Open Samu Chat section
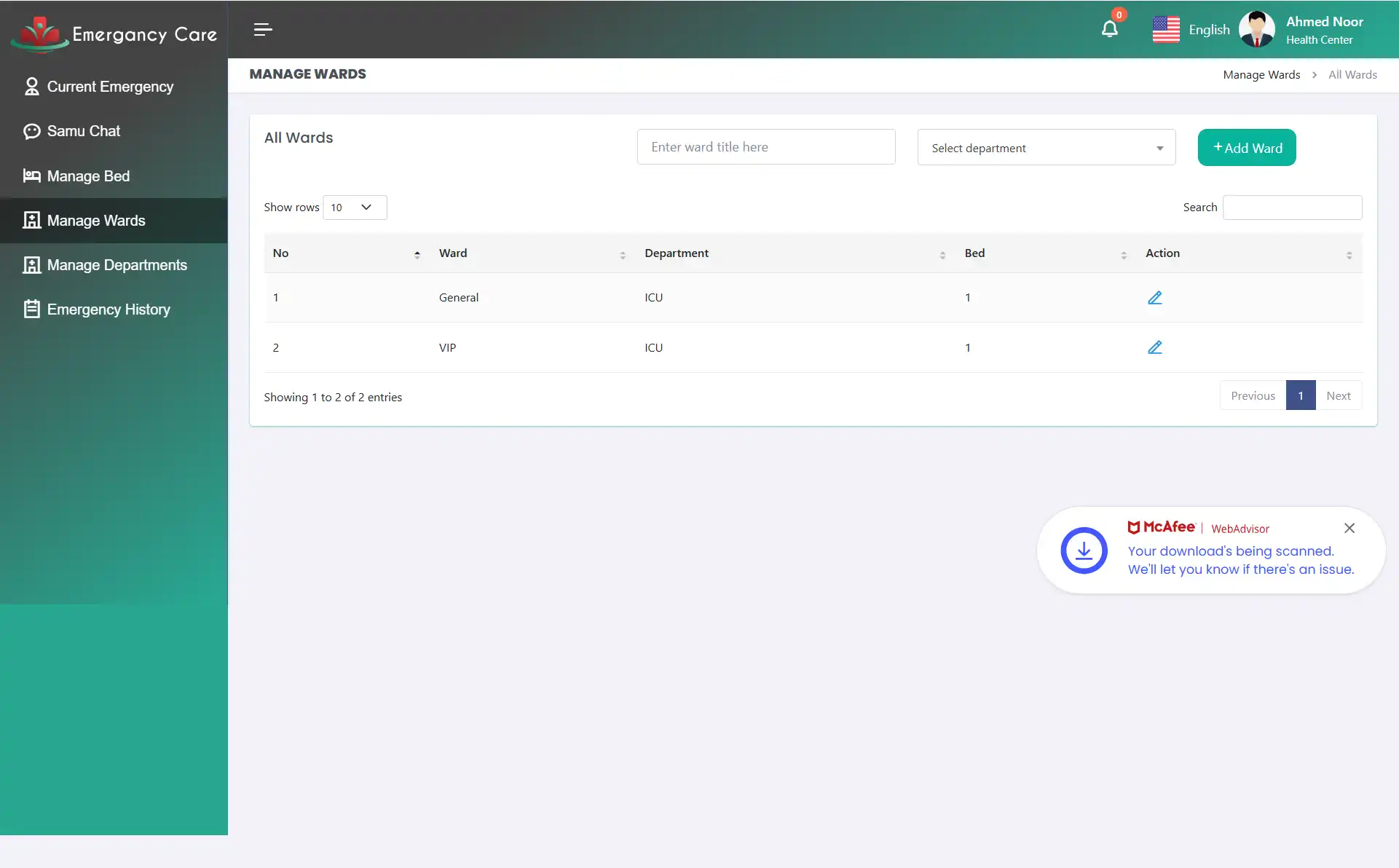The image size is (1399, 868). point(82,131)
